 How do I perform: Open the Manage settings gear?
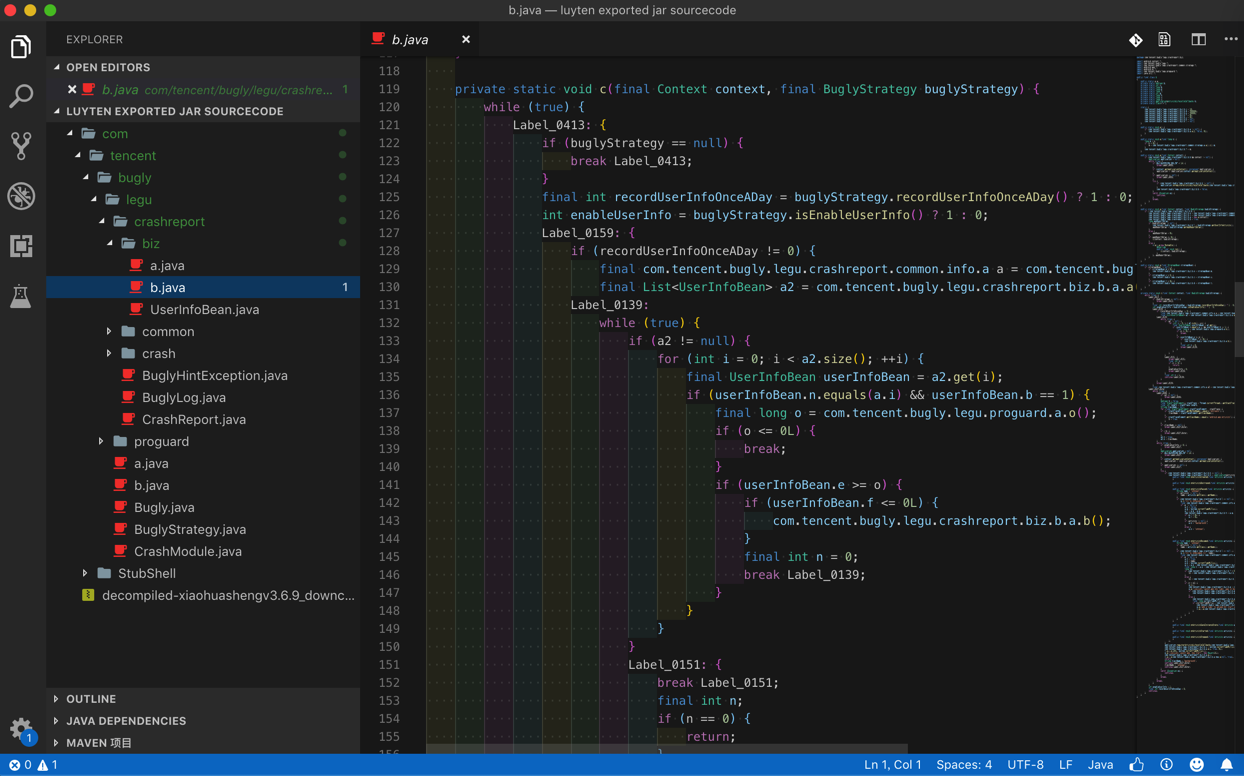21,729
